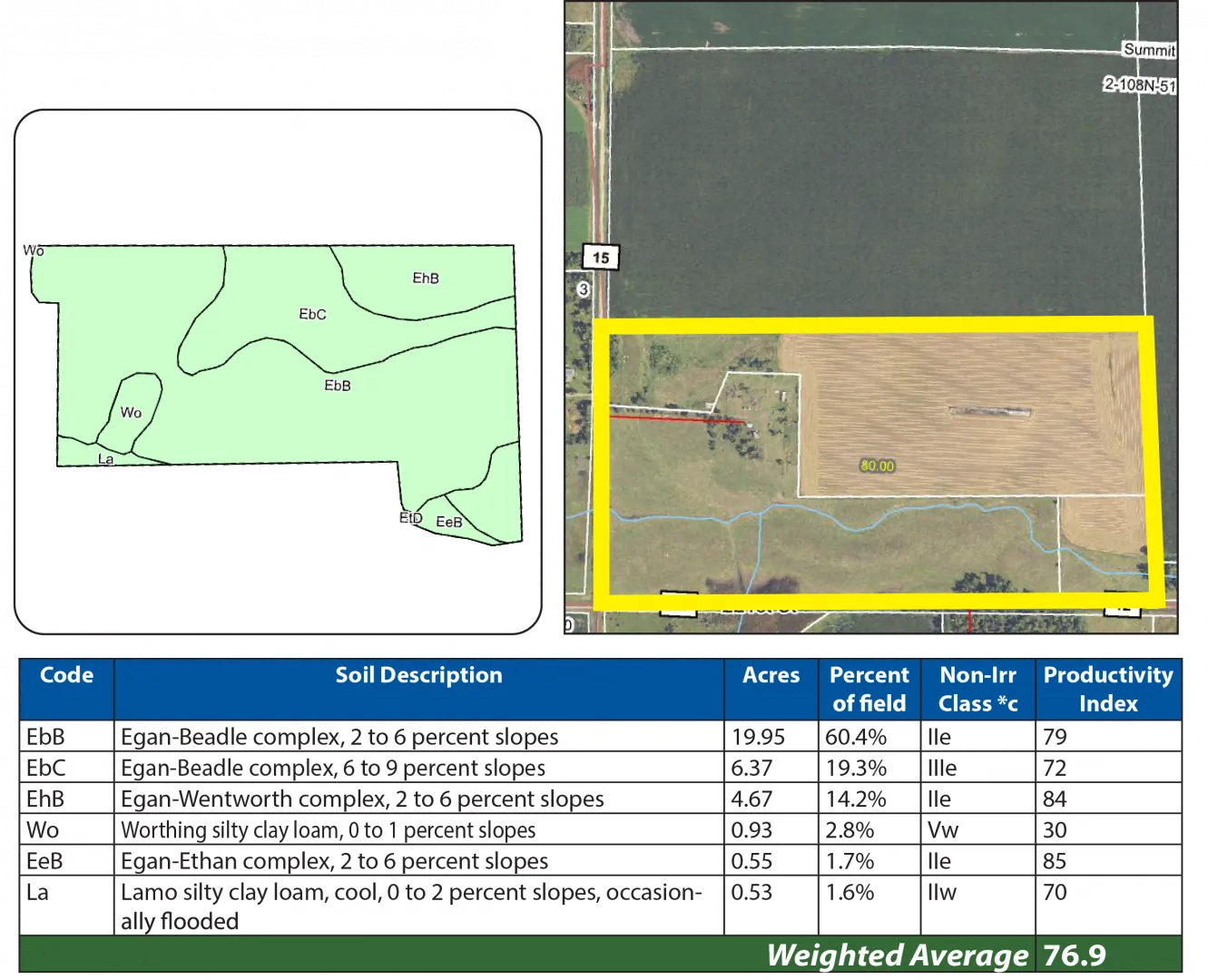1208x980 pixels.
Task: Click the Summit township label
Action: point(1148,50)
